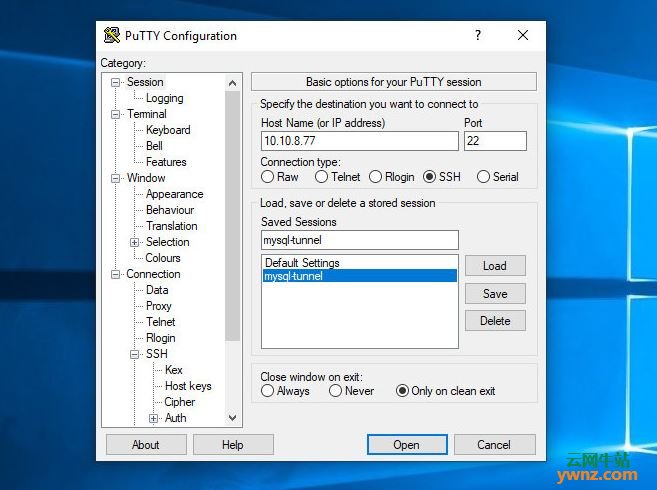The height and width of the screenshot is (490, 657).
Task: Open the Terminal category
Action: coord(147,114)
